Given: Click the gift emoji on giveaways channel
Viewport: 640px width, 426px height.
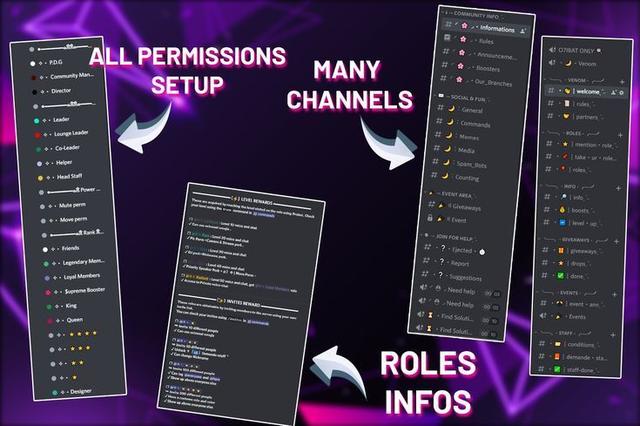Looking at the screenshot, I should (562, 250).
